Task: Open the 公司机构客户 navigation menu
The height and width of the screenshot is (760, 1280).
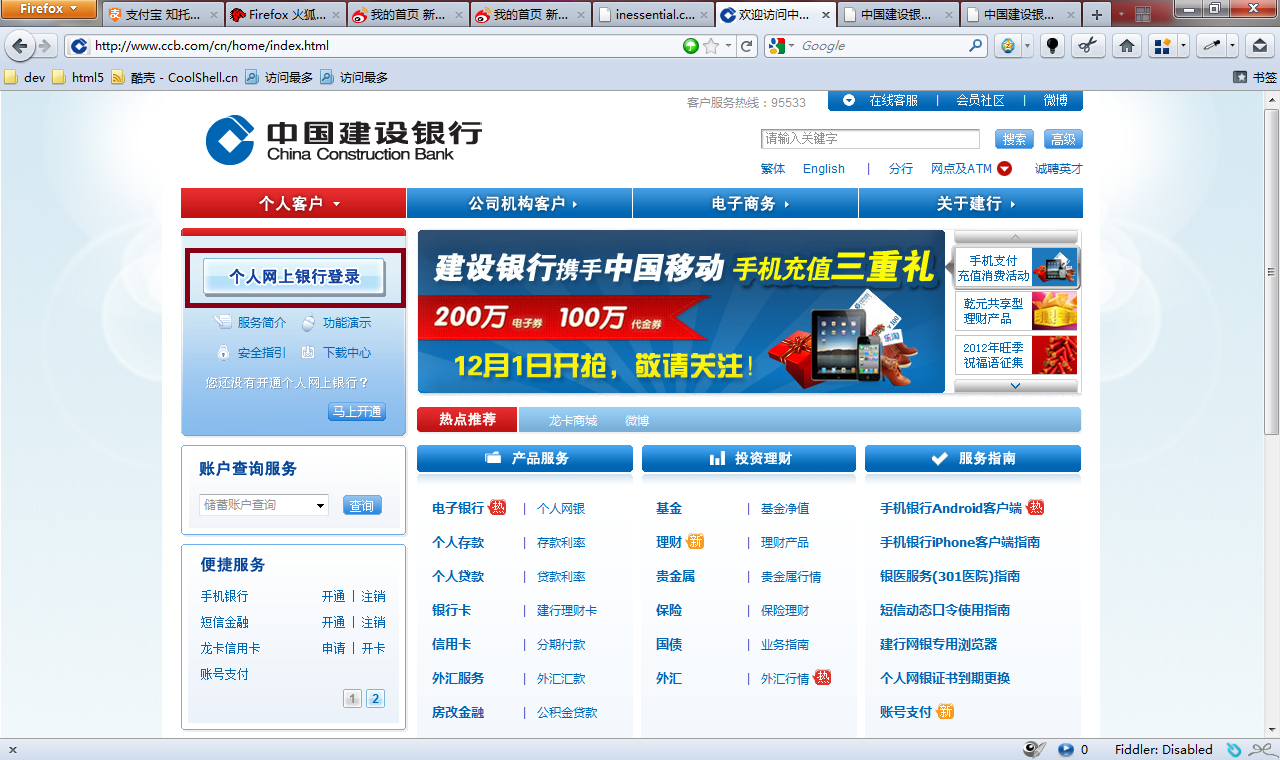Action: tap(520, 203)
